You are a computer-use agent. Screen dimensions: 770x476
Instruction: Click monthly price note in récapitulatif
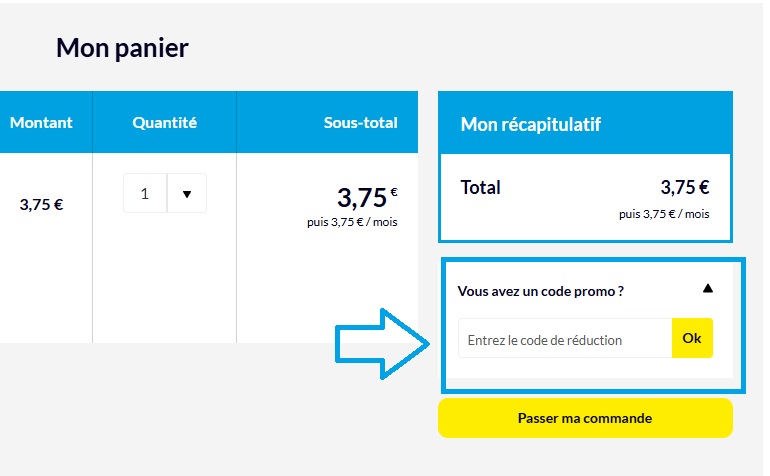tap(664, 214)
